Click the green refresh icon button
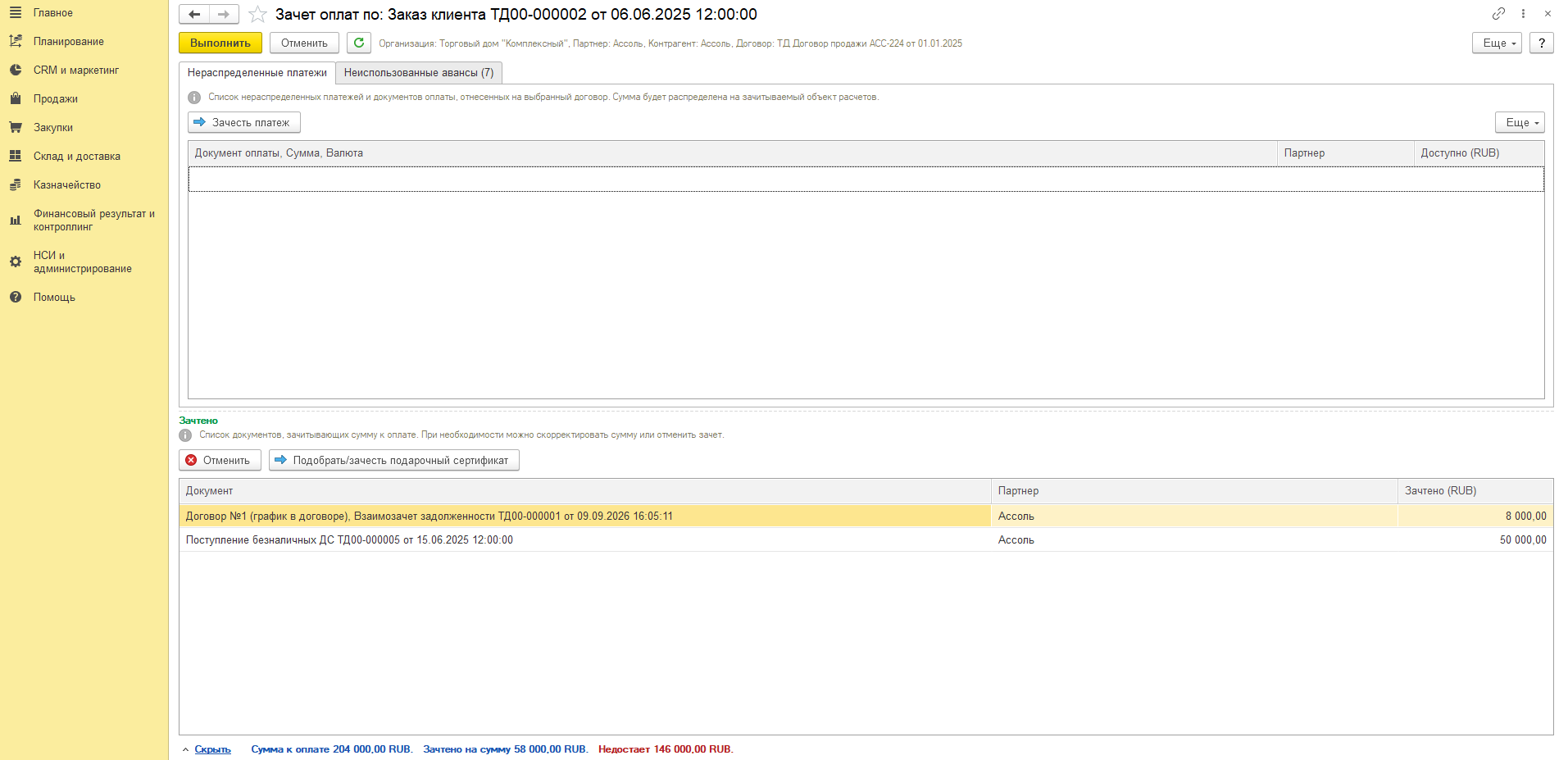Image resolution: width=1568 pixels, height=760 pixels. click(x=358, y=43)
